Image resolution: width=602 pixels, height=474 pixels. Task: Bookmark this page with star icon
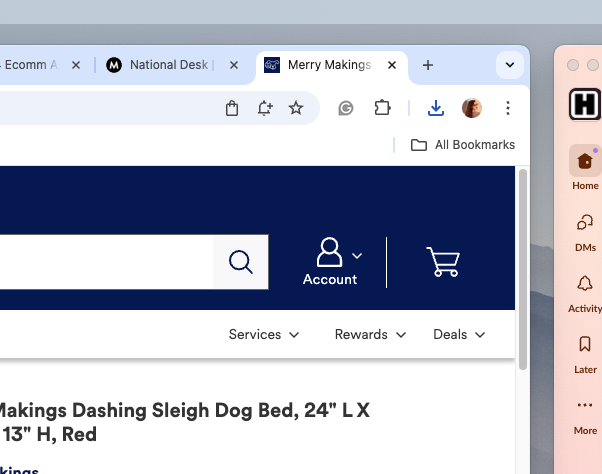[x=296, y=108]
